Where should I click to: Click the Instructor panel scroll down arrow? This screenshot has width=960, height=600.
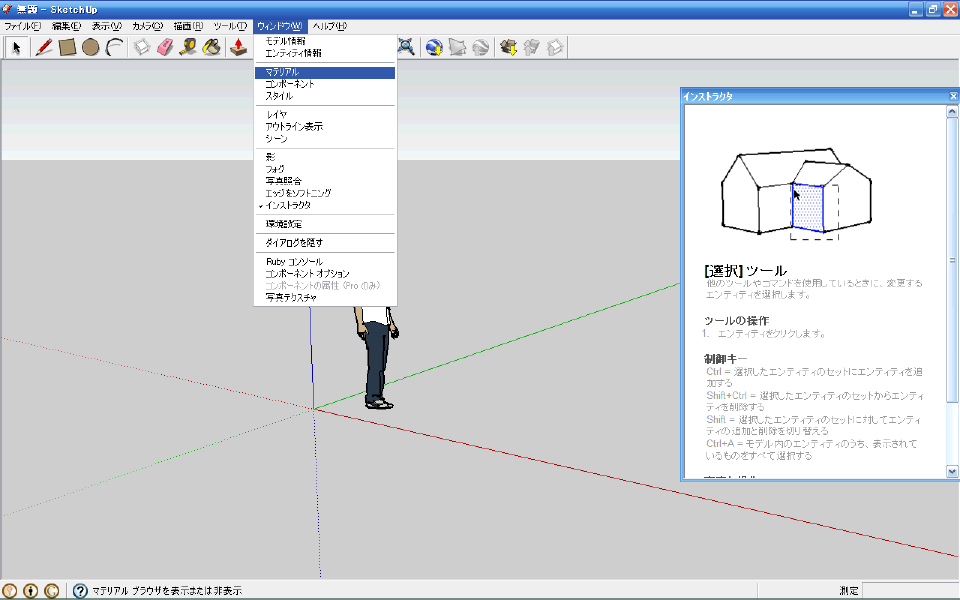(x=952, y=471)
